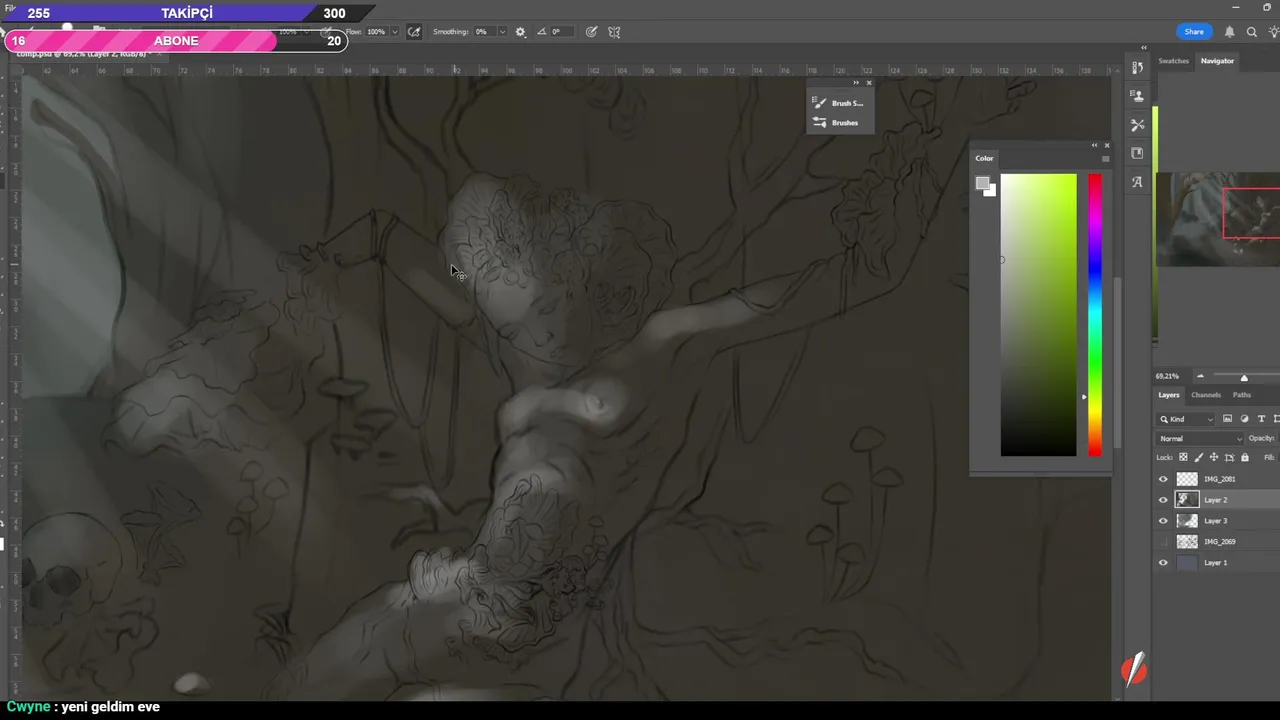The height and width of the screenshot is (720, 1280).
Task: Open the Brush Settings panel
Action: (839, 103)
